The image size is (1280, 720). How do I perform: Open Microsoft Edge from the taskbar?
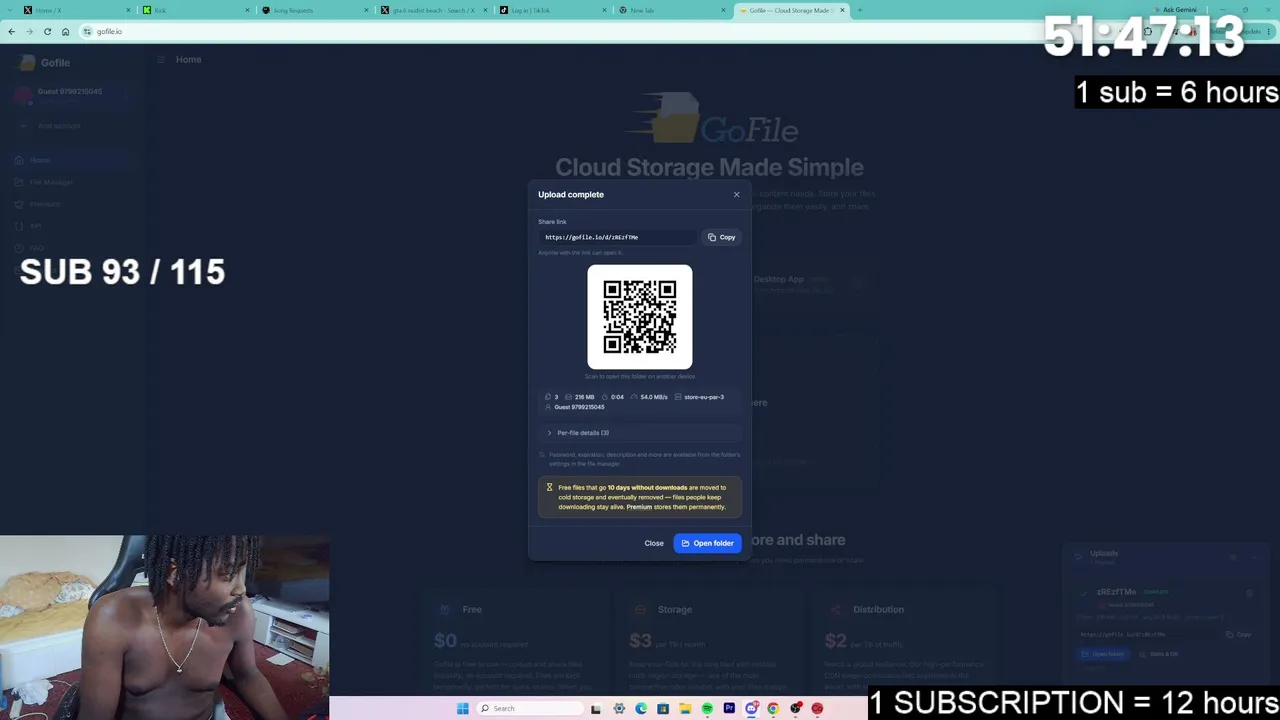coord(641,709)
